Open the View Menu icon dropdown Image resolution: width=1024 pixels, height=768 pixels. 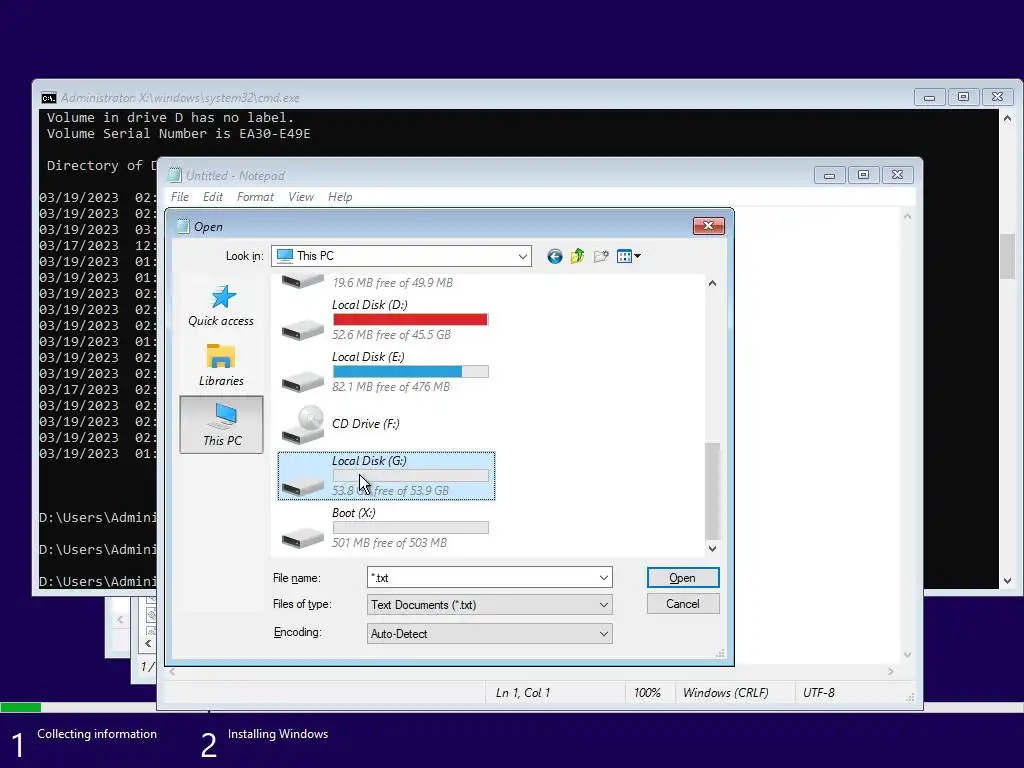point(628,256)
